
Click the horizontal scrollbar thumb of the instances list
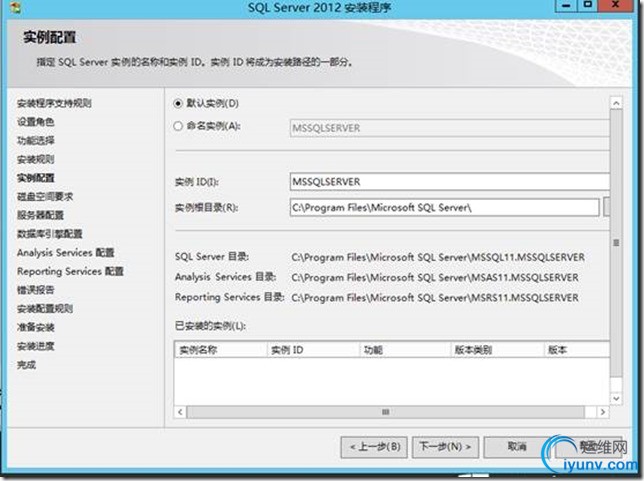click(x=385, y=412)
